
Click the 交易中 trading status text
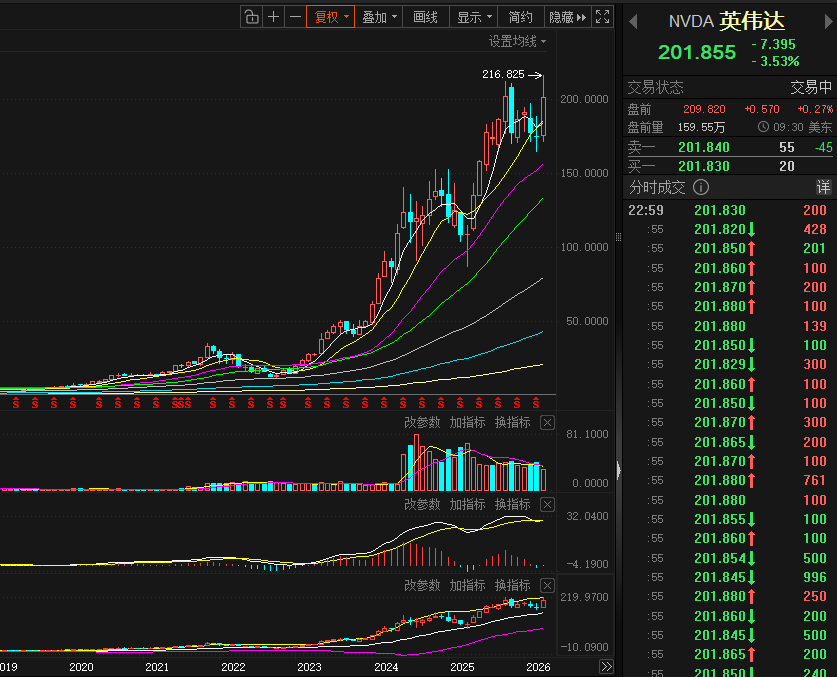click(811, 87)
